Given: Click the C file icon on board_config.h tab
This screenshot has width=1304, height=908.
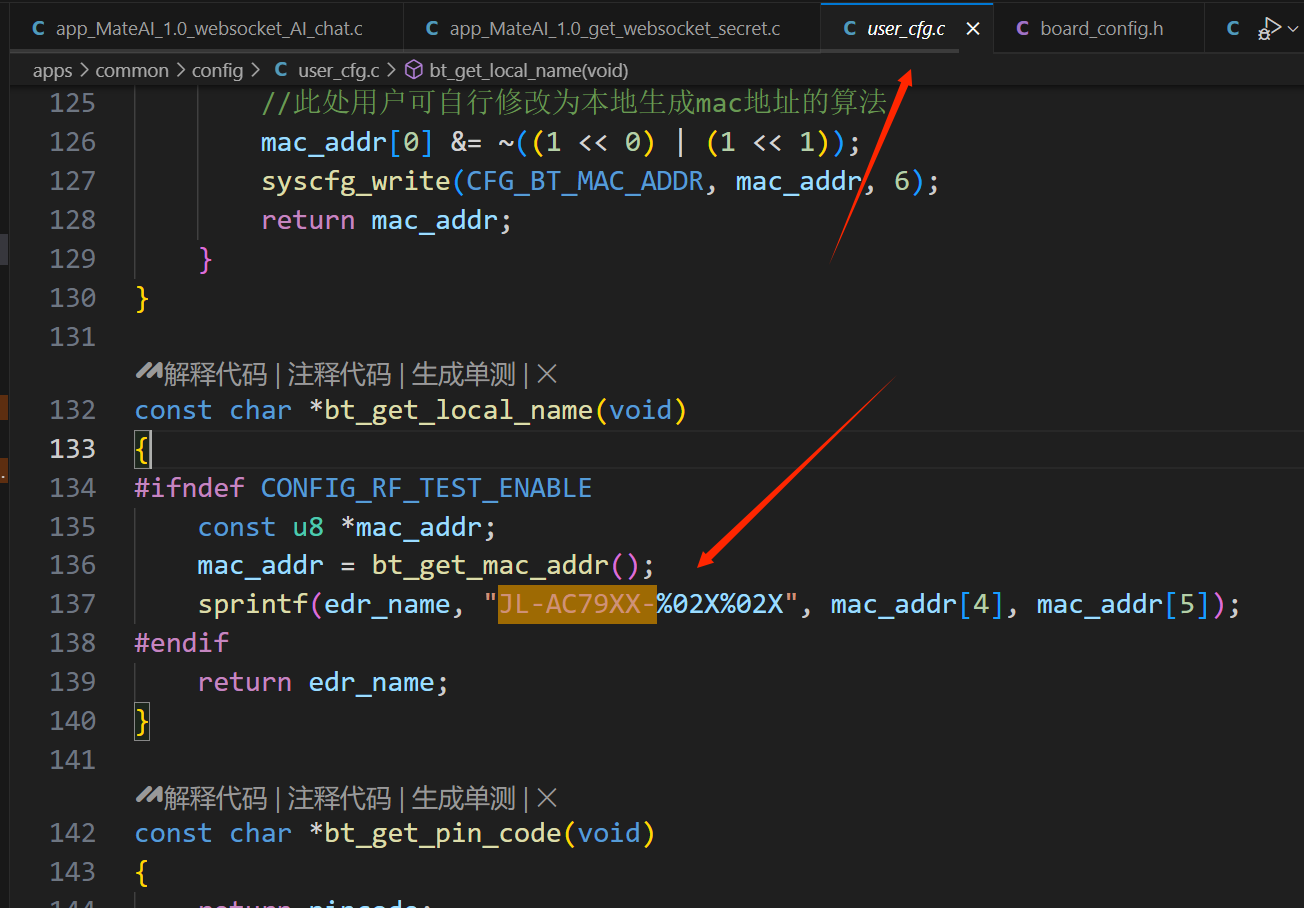Looking at the screenshot, I should point(1022,29).
